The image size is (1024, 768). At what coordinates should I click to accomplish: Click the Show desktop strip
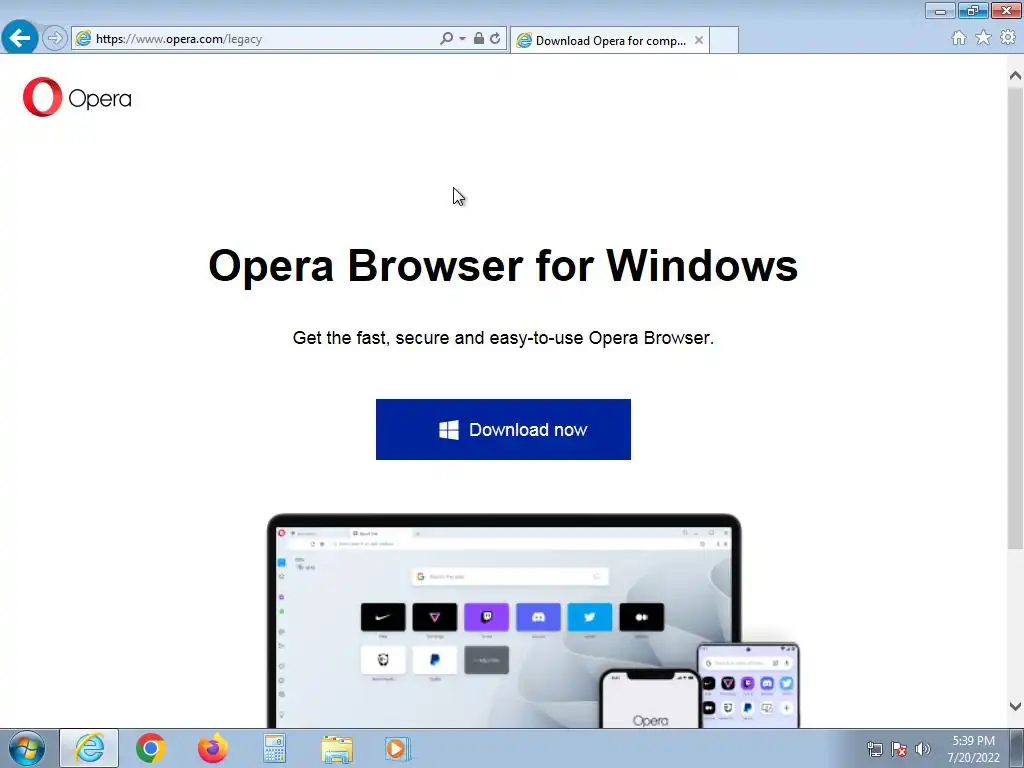click(1017, 748)
